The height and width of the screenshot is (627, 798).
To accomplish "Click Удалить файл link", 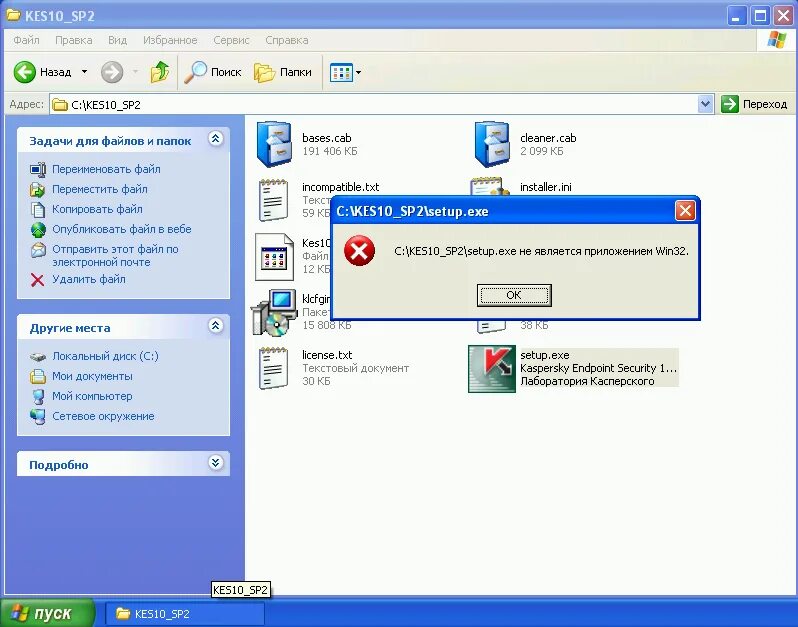I will pyautogui.click(x=89, y=279).
